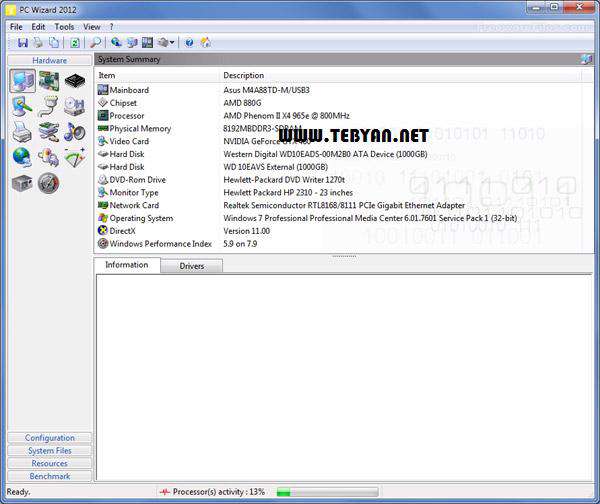Image resolution: width=600 pixels, height=504 pixels.
Task: Select the Voltage gauge sidebar icon
Action: pos(75,157)
